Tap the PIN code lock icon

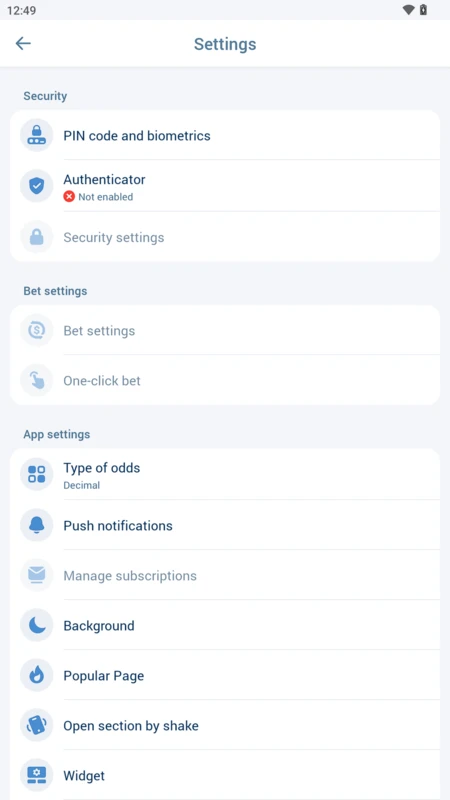(x=37, y=136)
